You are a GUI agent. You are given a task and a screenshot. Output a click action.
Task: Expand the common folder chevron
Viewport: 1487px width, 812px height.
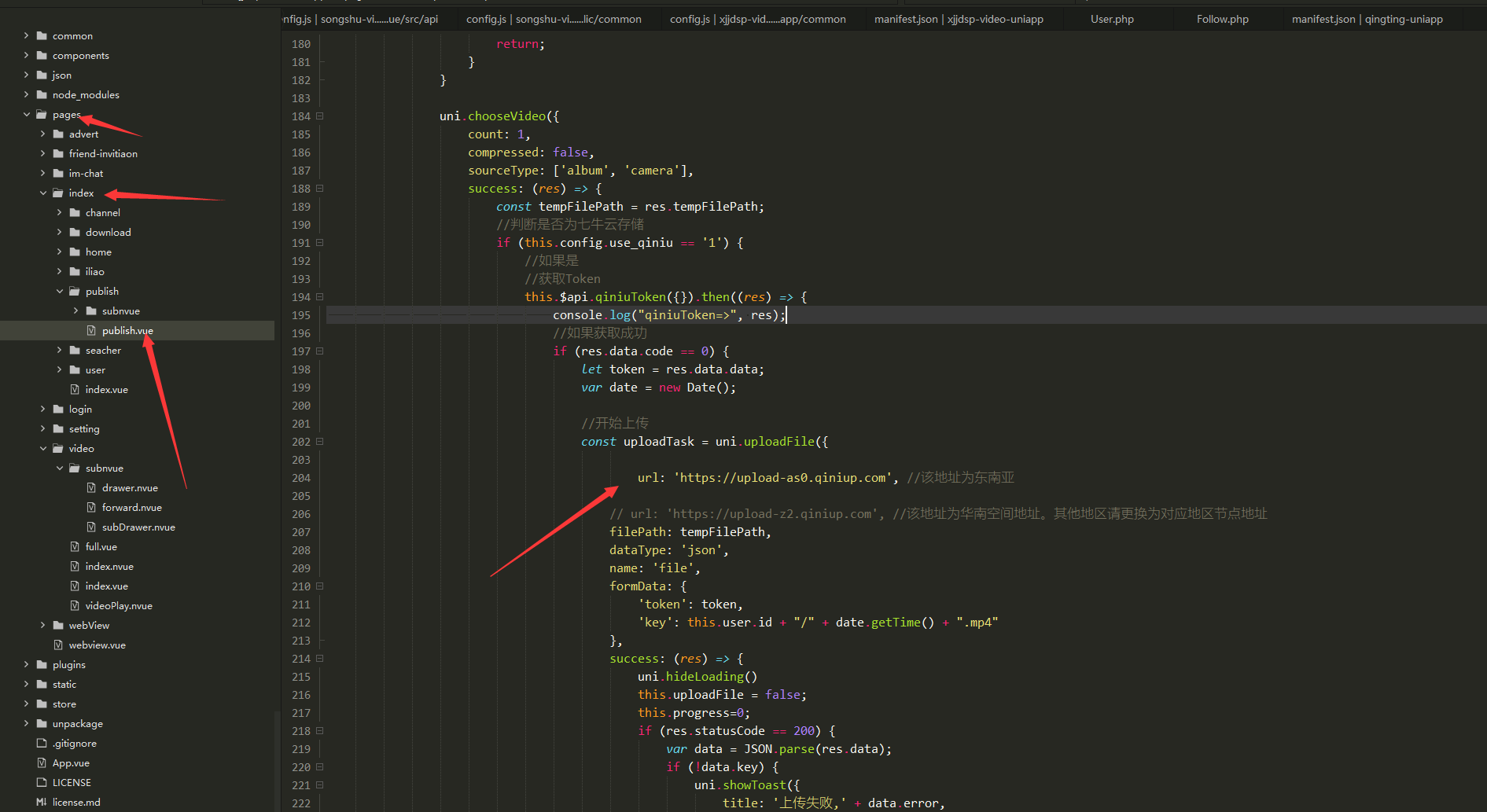click(x=26, y=35)
